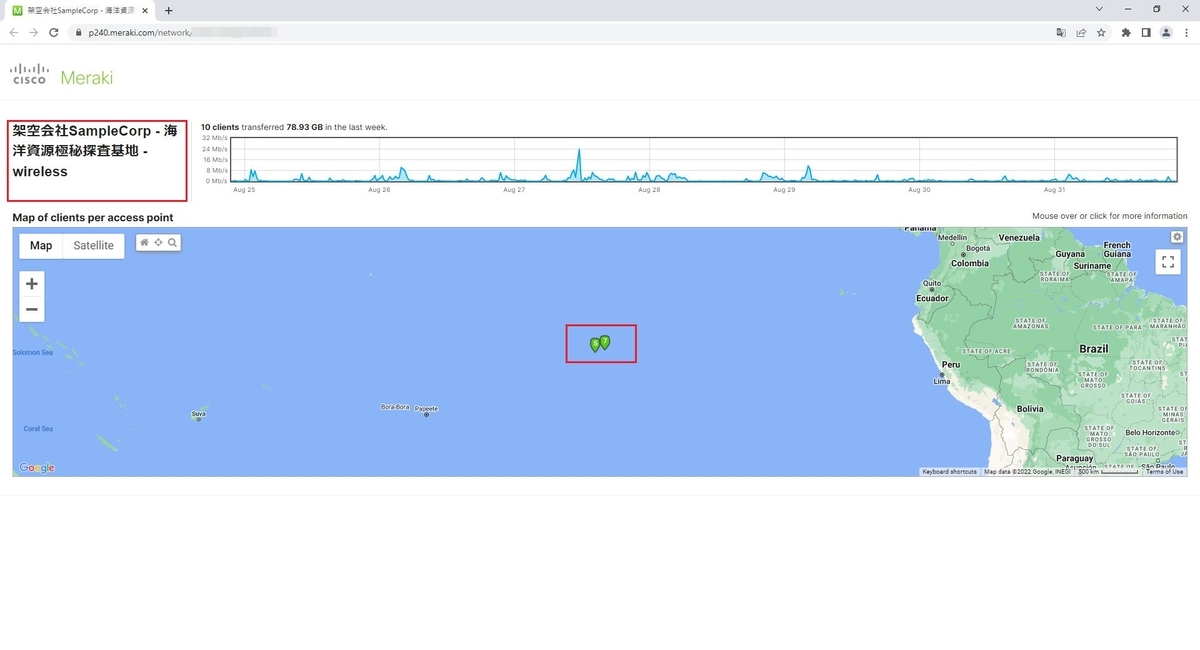Viewport: 1200px width, 650px height.
Task: Switch the map to Satellite view
Action: click(93, 245)
